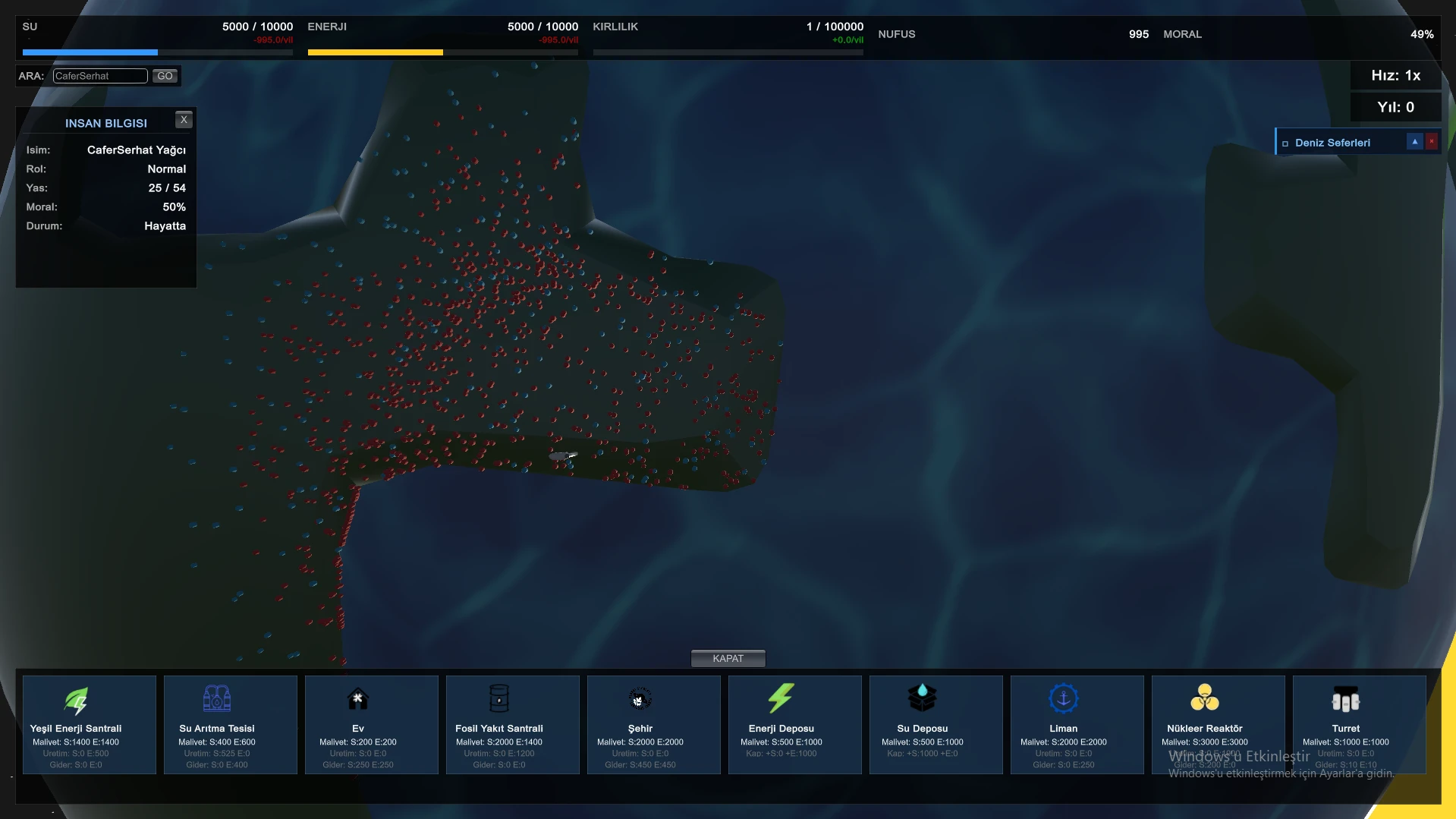Change game speed via Hız: 1x

pos(1395,76)
